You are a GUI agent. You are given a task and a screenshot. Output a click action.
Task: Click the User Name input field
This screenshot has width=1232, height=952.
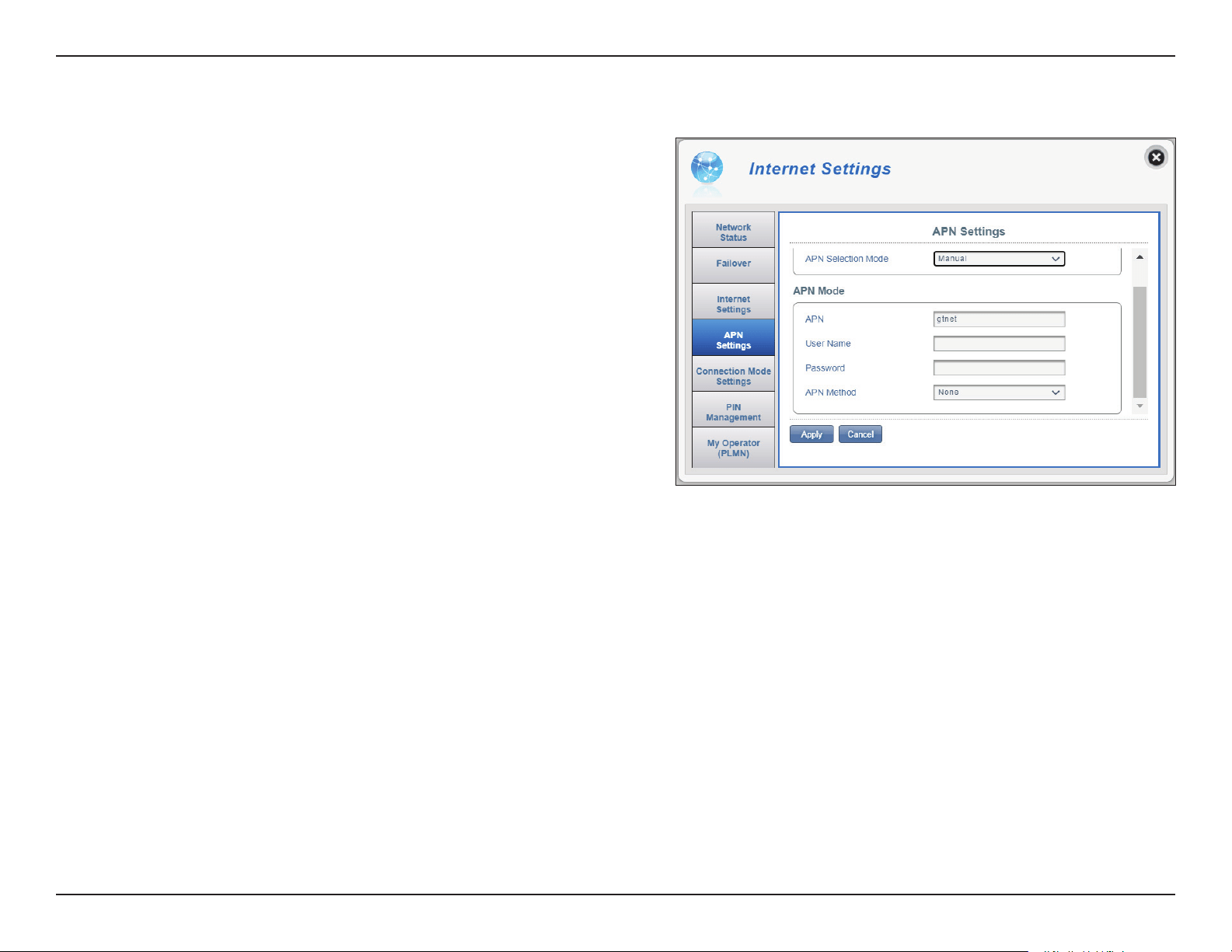pos(999,343)
